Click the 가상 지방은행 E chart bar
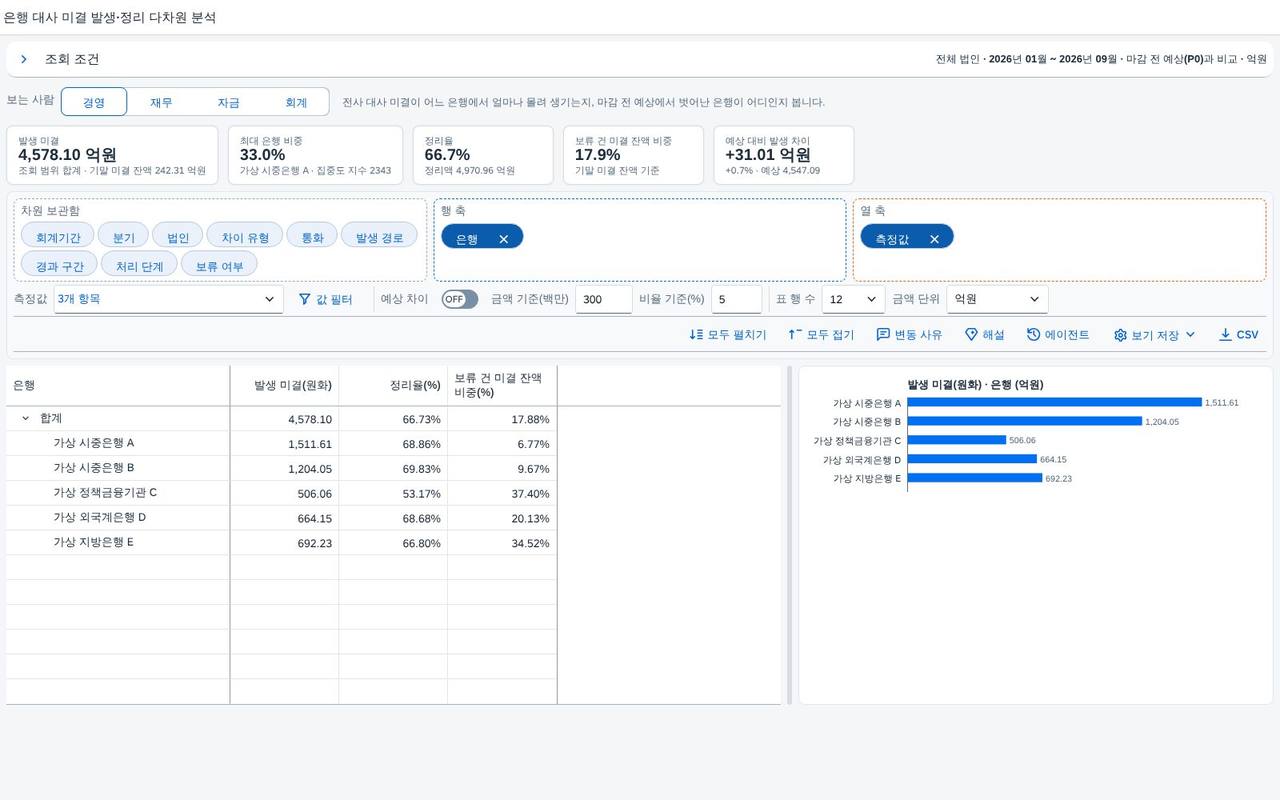The height and width of the screenshot is (800, 1280). point(975,478)
